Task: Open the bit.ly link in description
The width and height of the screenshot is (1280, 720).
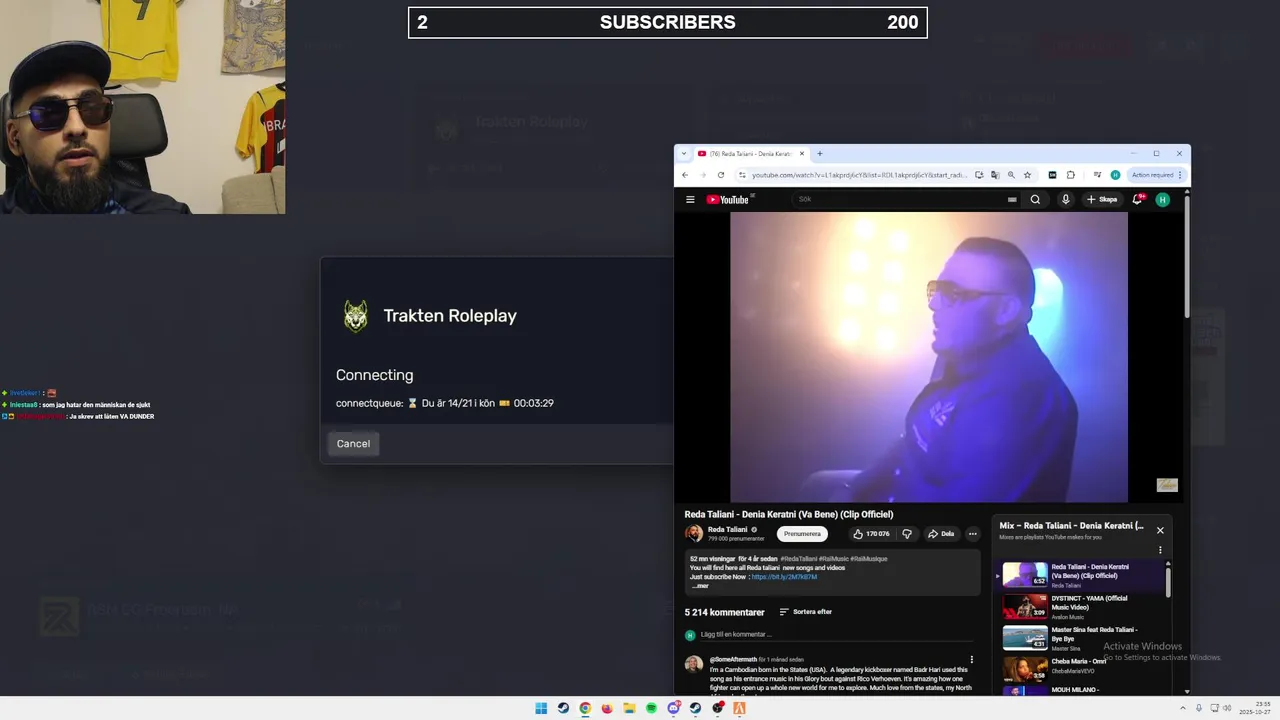Action: pyautogui.click(x=784, y=577)
